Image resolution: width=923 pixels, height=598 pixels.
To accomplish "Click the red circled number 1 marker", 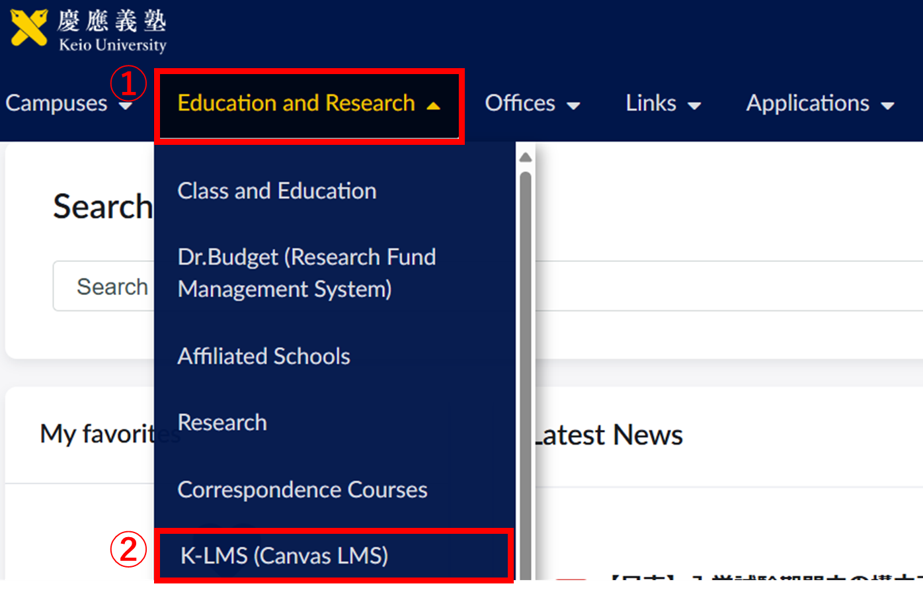I will 129,84.
